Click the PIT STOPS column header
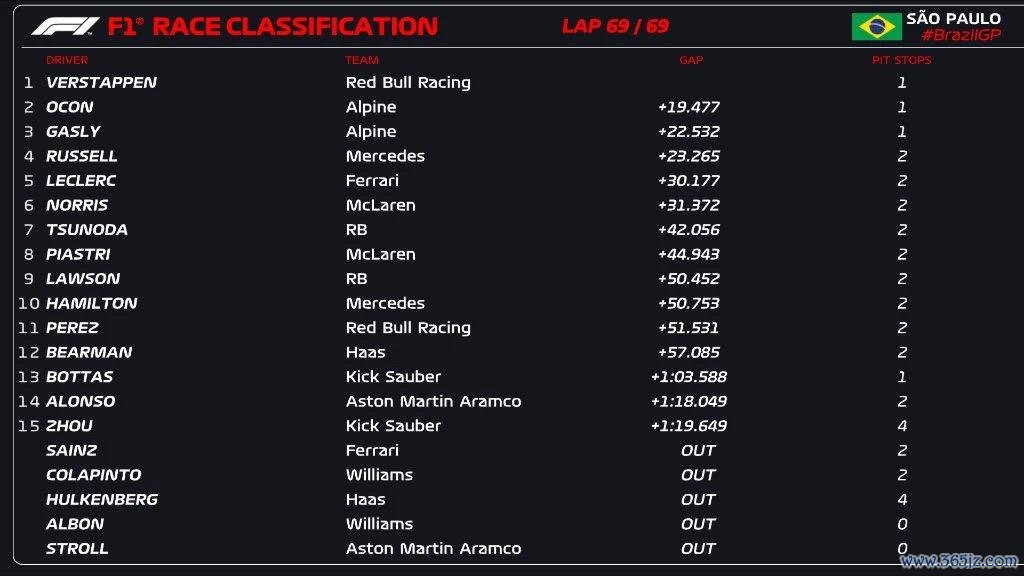Screen dimensions: 1024x576 click(901, 60)
